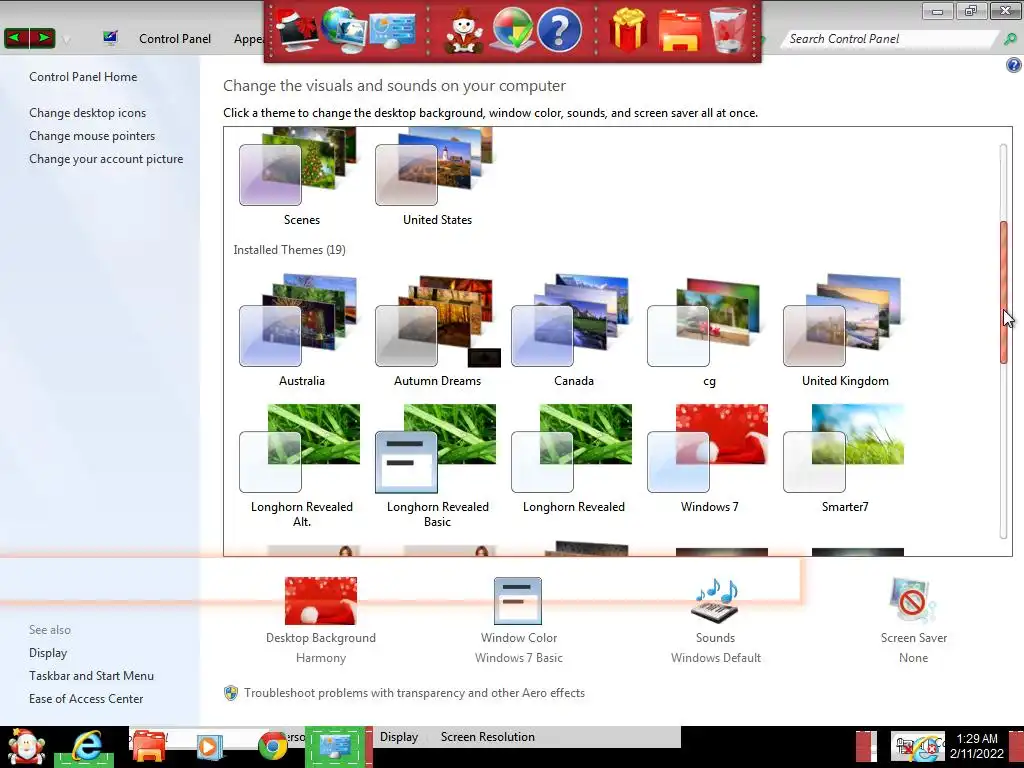1024x768 pixels.
Task: Select the Autumn Dreams theme
Action: [437, 331]
